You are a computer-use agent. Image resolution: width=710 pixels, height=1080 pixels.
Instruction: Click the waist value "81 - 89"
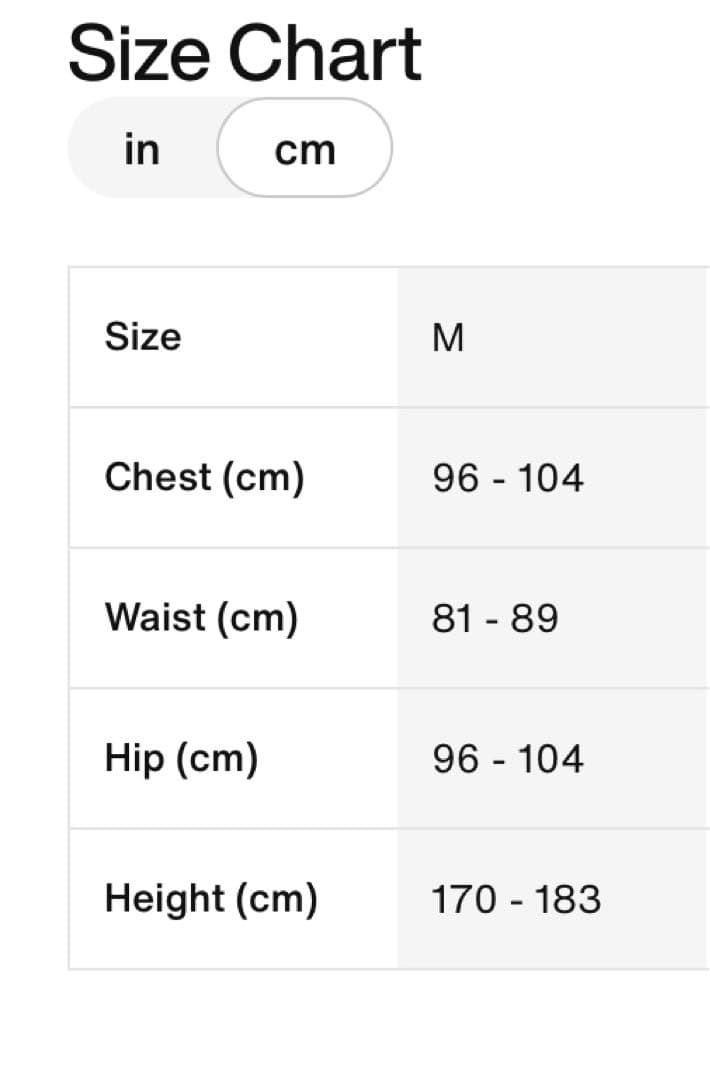(494, 619)
